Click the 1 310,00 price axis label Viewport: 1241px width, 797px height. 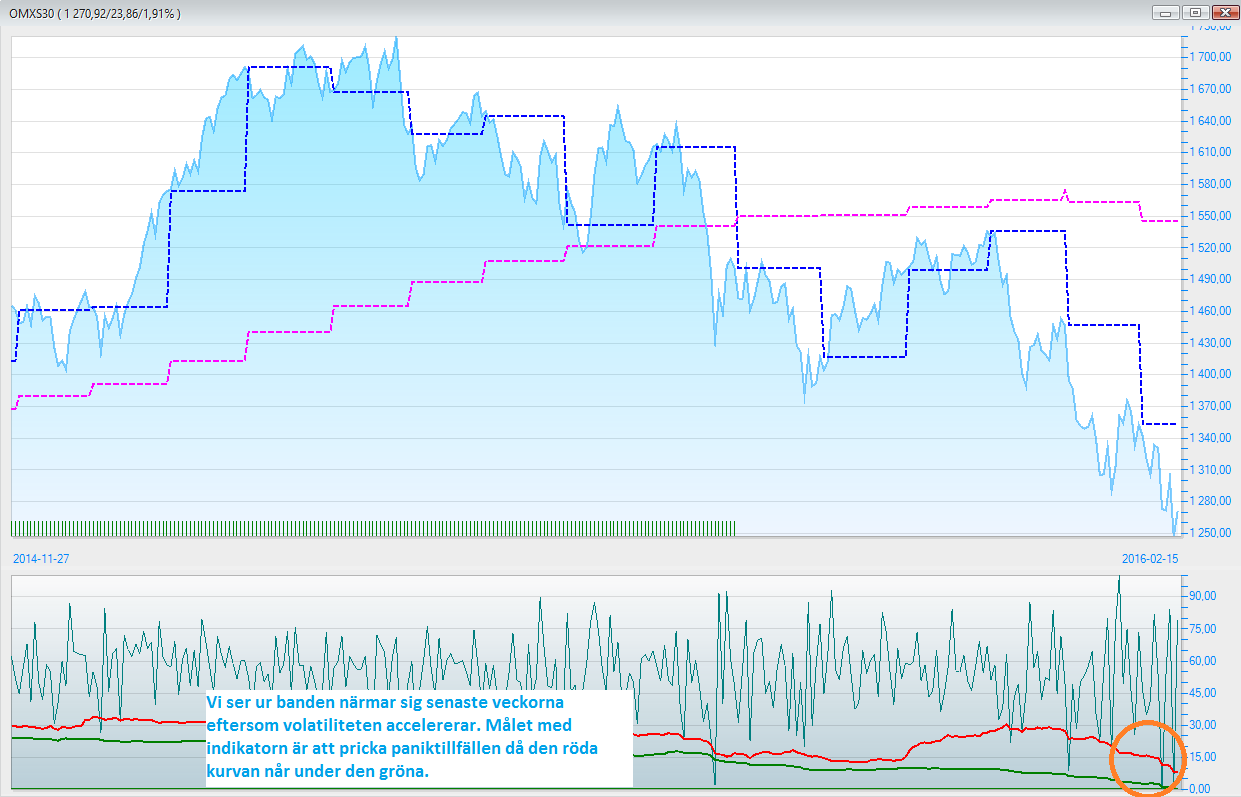coord(1210,469)
